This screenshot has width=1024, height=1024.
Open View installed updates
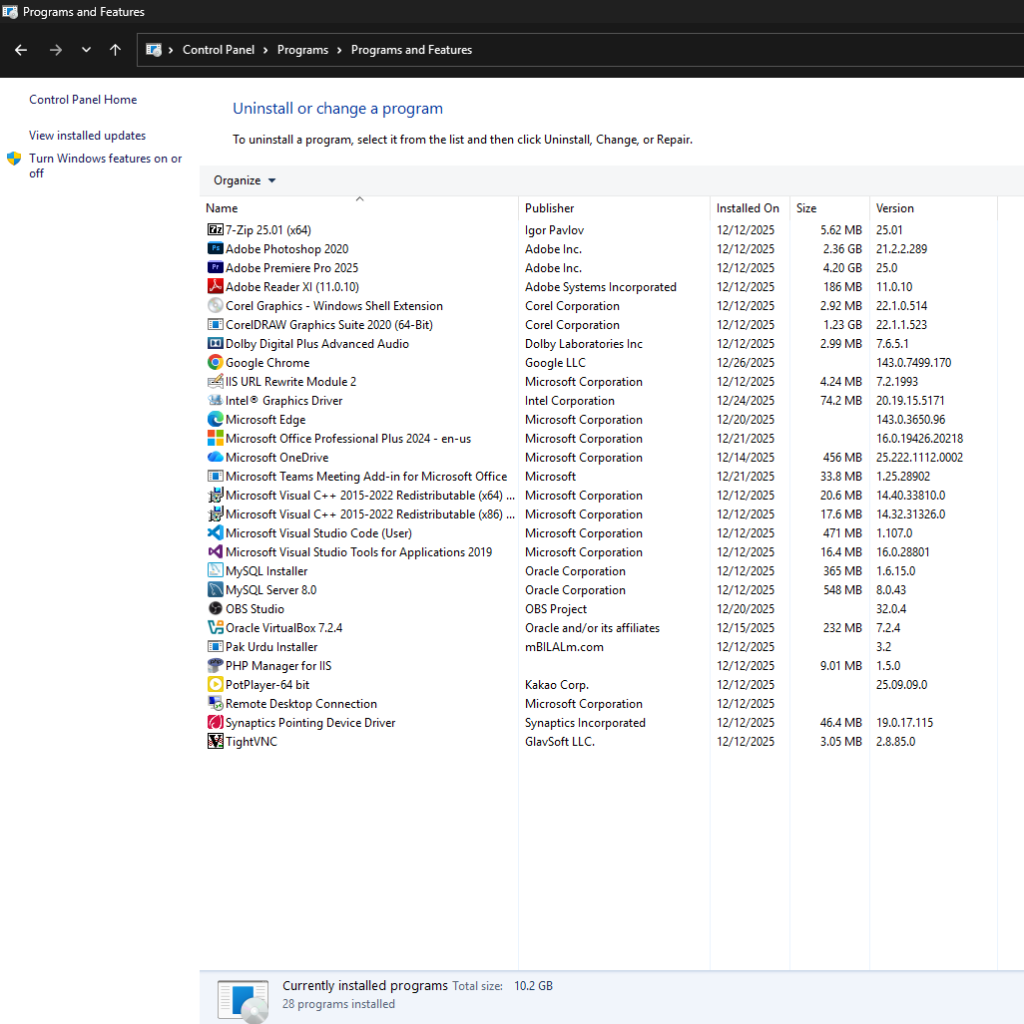(x=86, y=135)
